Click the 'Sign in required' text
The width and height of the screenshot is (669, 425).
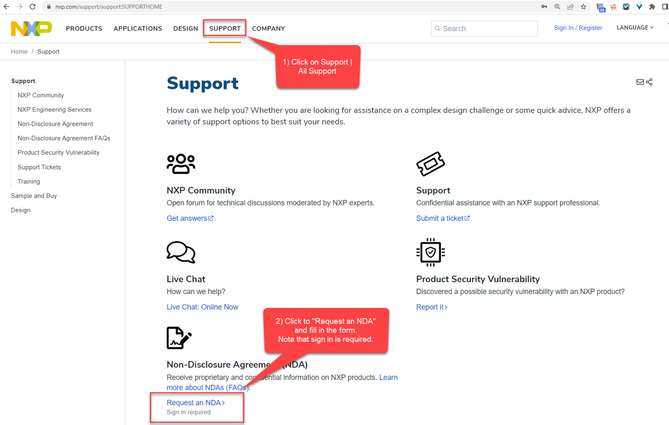[x=189, y=412]
